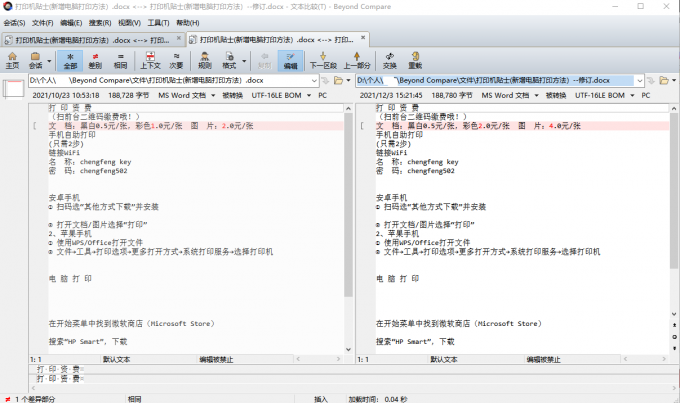Click the Format (格式) toolbar icon

tap(229, 60)
